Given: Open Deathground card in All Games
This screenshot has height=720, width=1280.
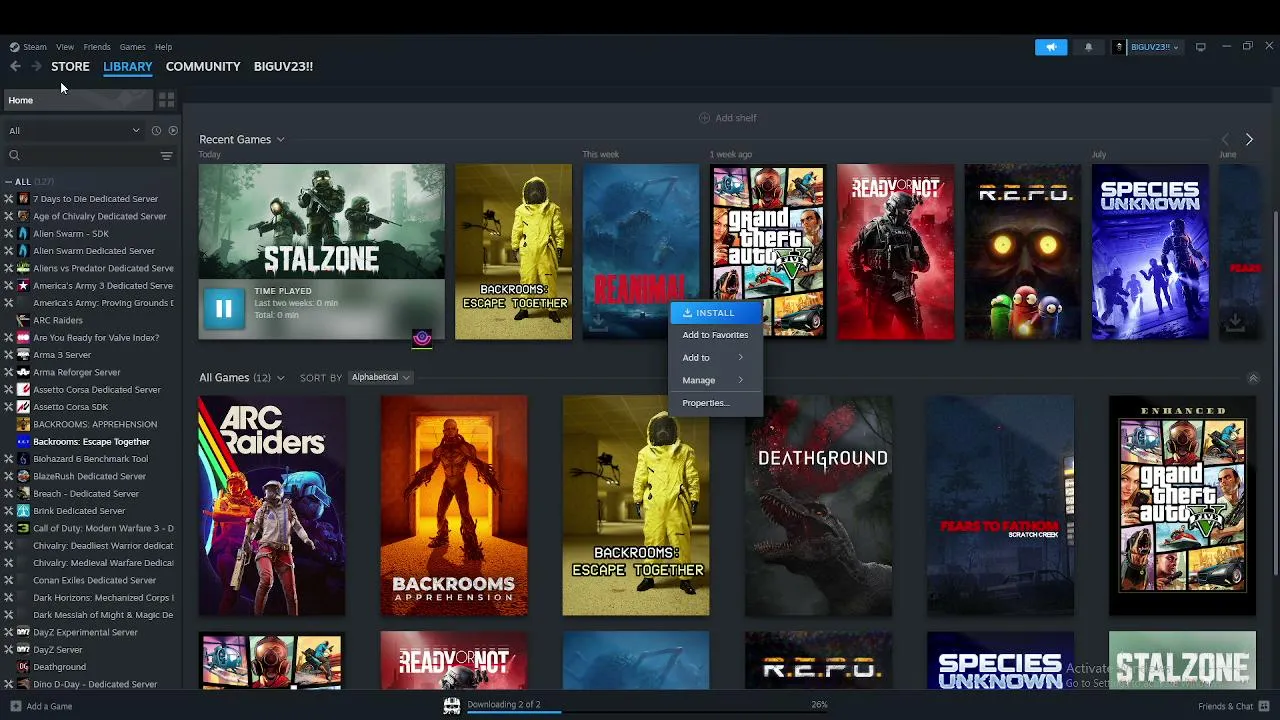Looking at the screenshot, I should 818,506.
